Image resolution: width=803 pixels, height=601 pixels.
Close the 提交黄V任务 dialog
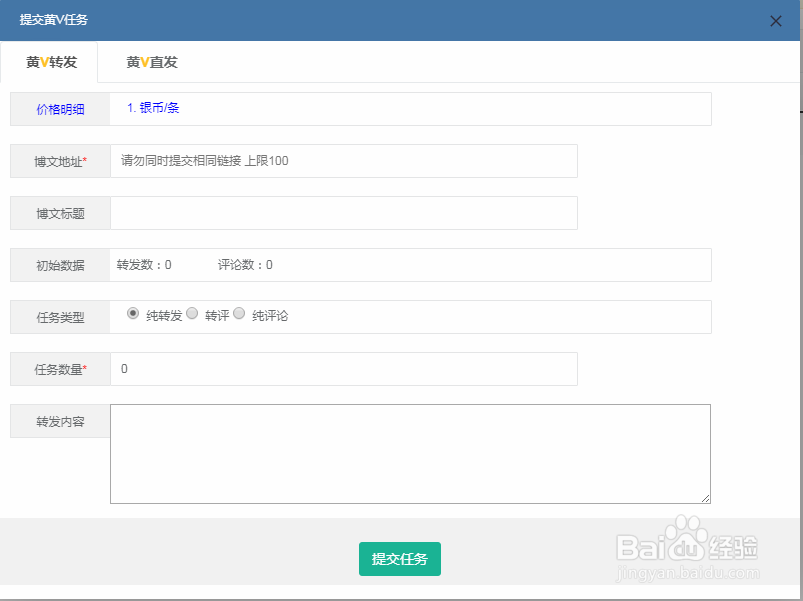[x=775, y=21]
